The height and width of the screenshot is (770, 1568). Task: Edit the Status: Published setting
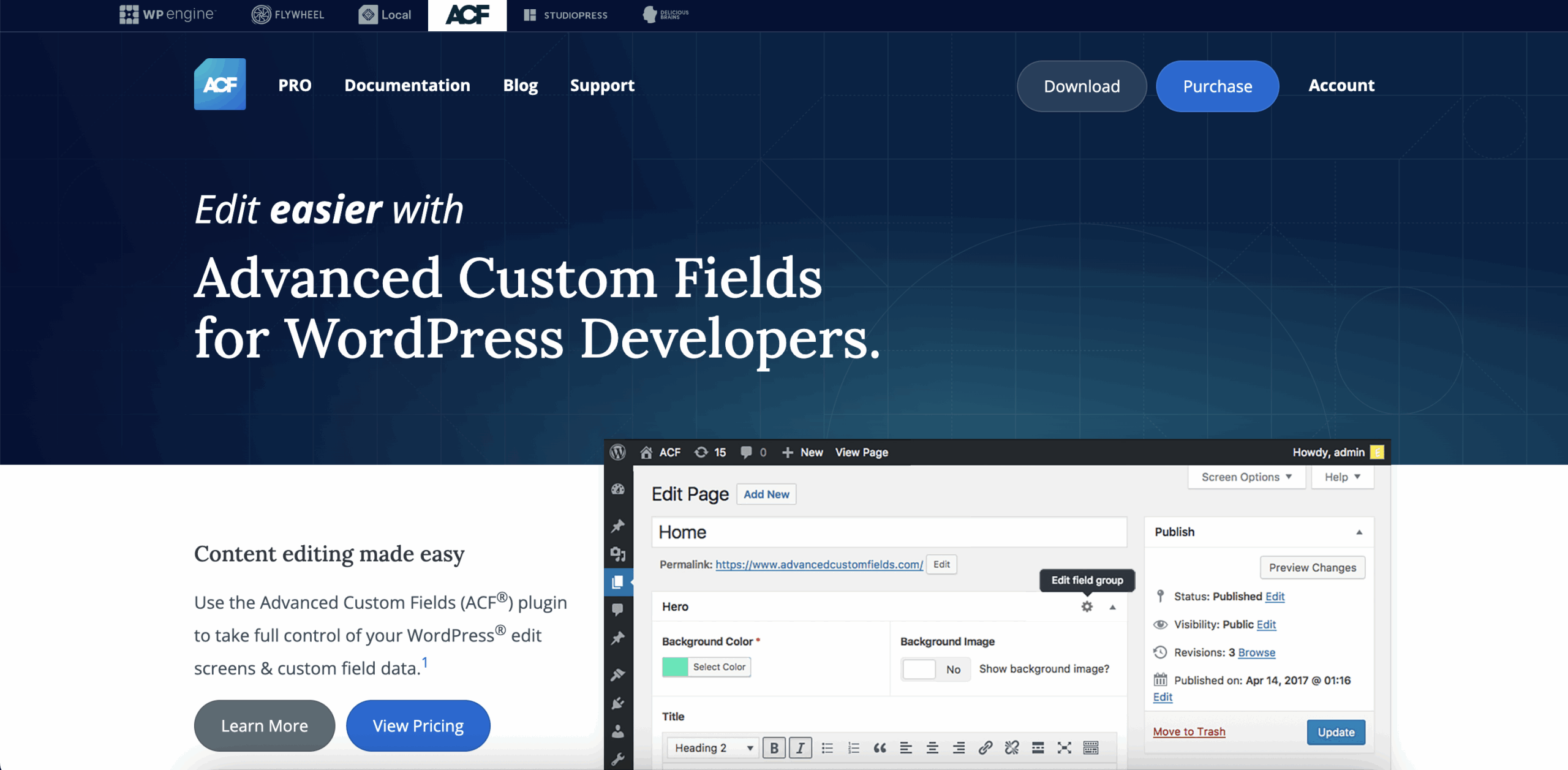tap(1275, 596)
